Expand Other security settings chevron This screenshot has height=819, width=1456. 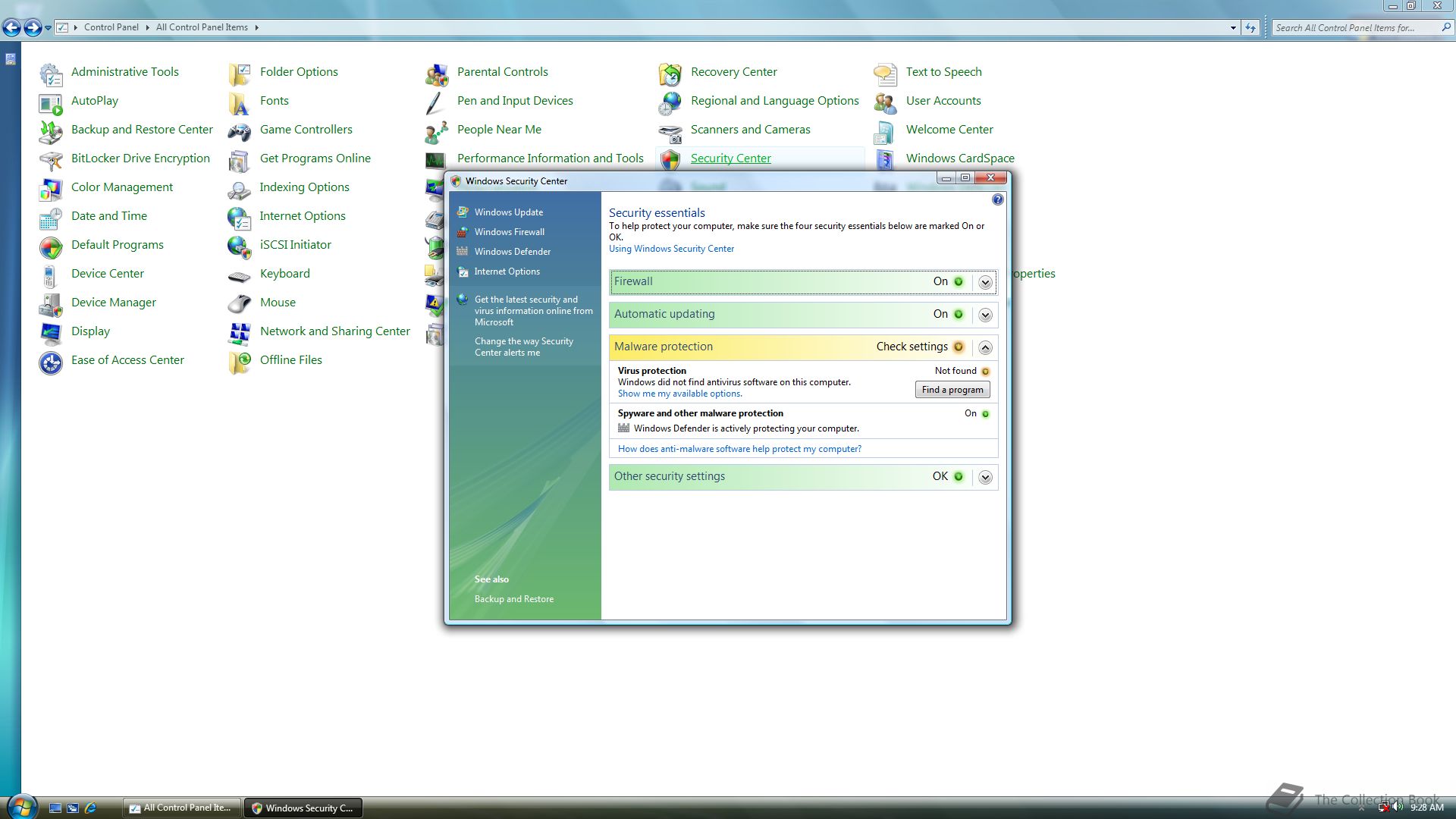985,477
